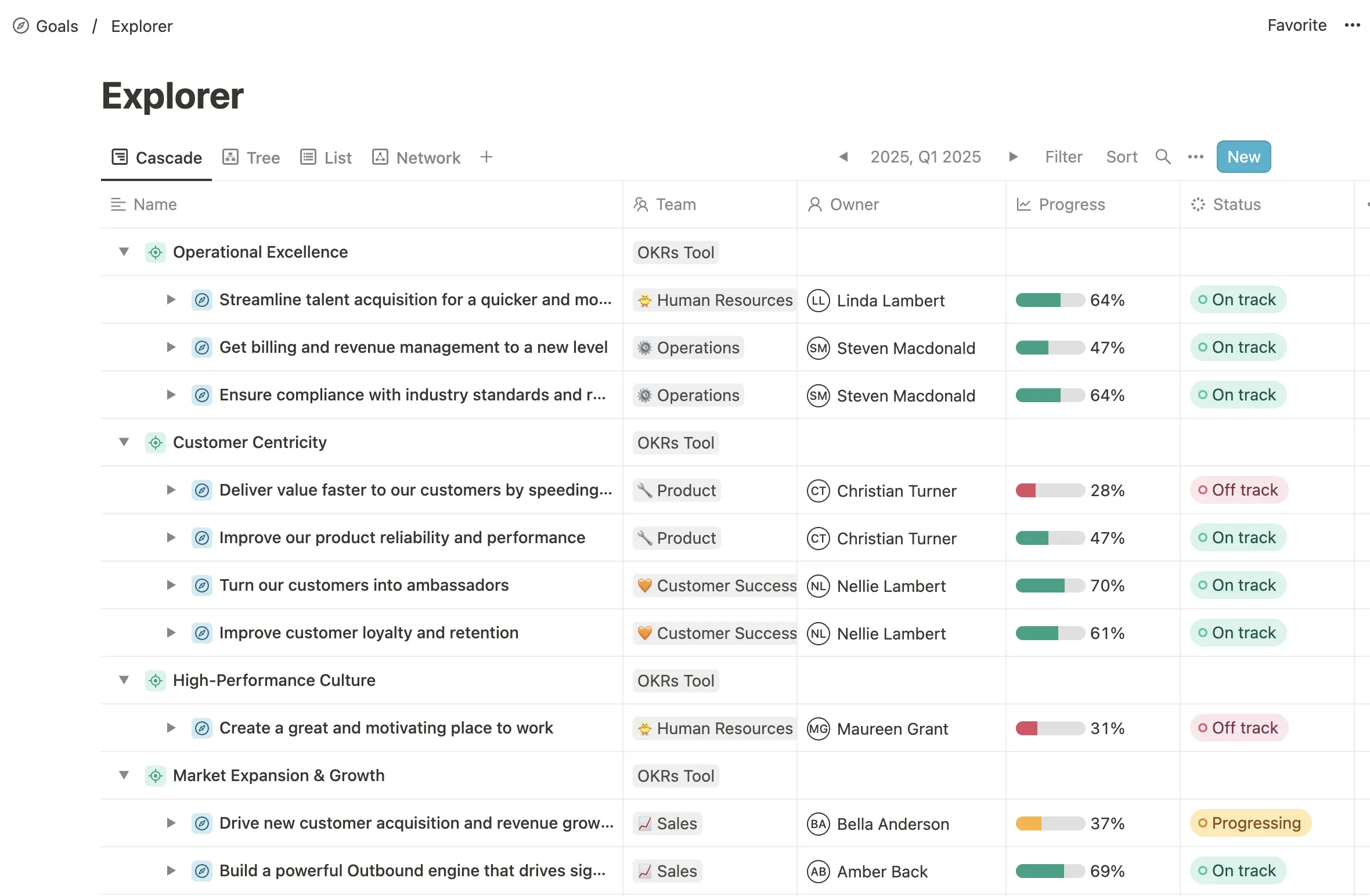Go to previous period arrow
Viewport: 1370px width, 896px height.
coord(843,157)
